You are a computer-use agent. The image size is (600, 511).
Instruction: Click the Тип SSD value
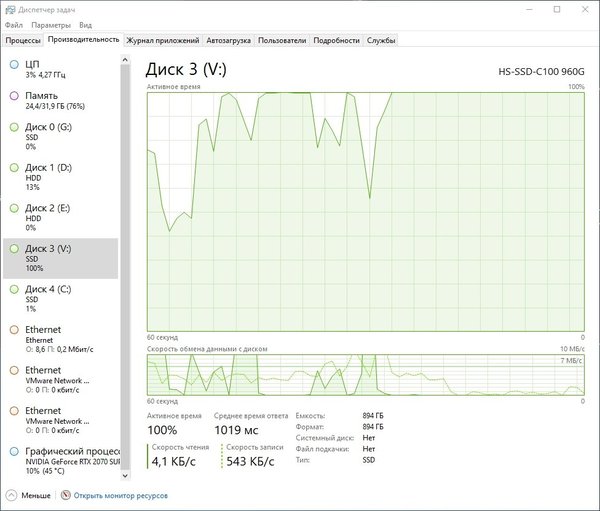tap(369, 460)
